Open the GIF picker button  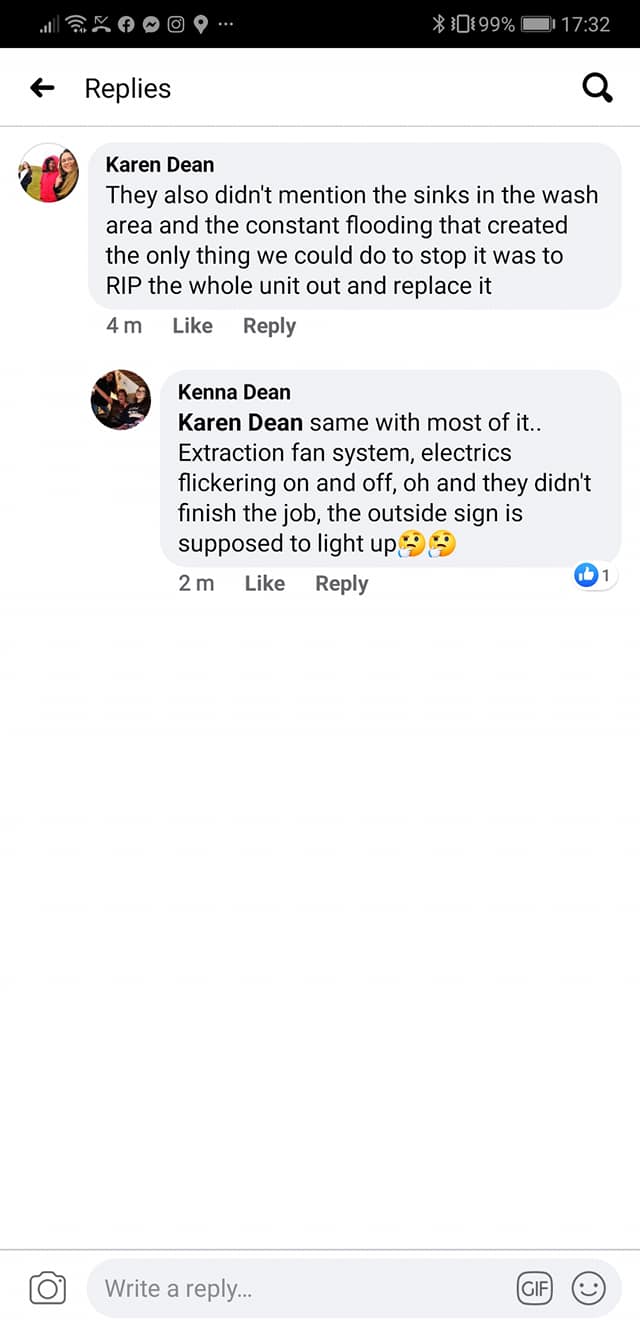[x=535, y=1288]
